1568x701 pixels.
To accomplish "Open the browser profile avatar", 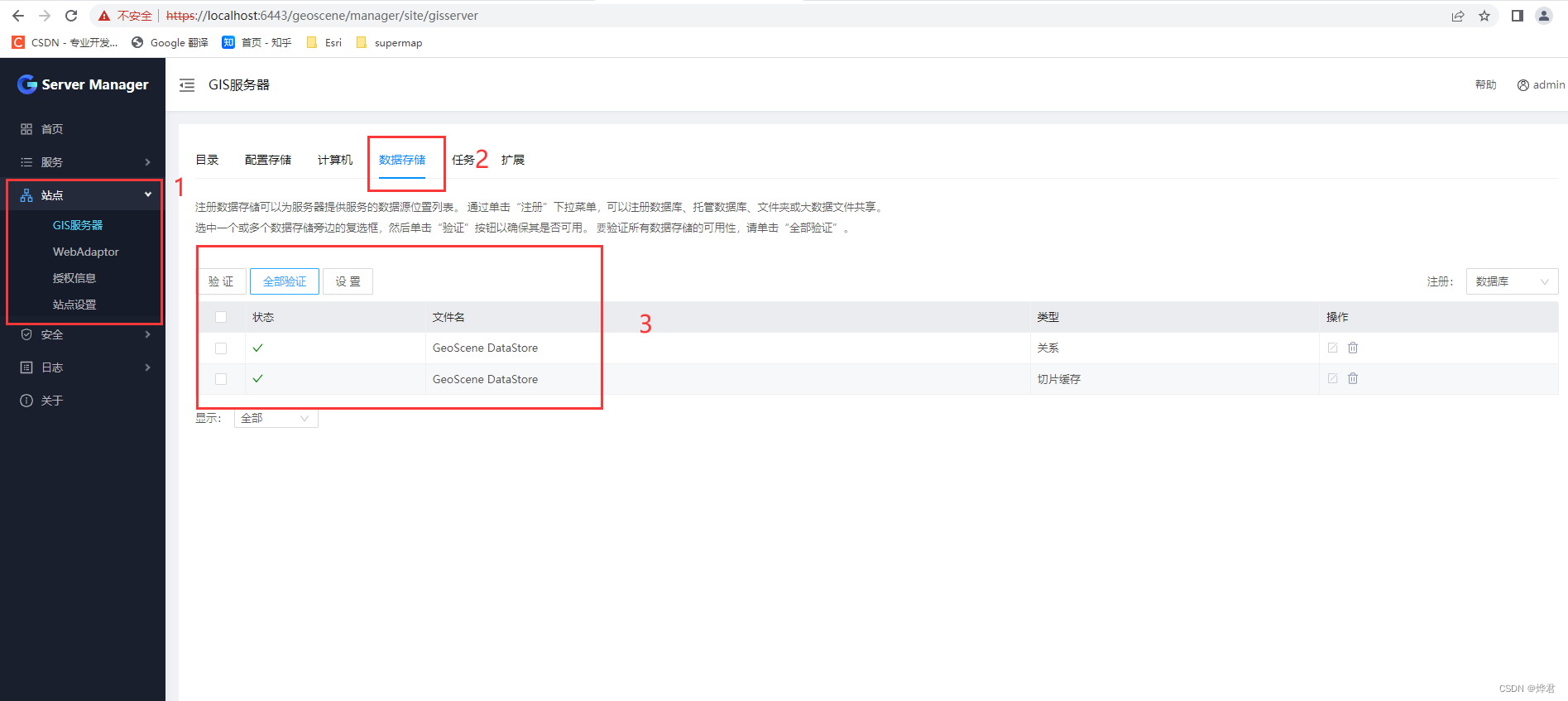I will (1544, 16).
